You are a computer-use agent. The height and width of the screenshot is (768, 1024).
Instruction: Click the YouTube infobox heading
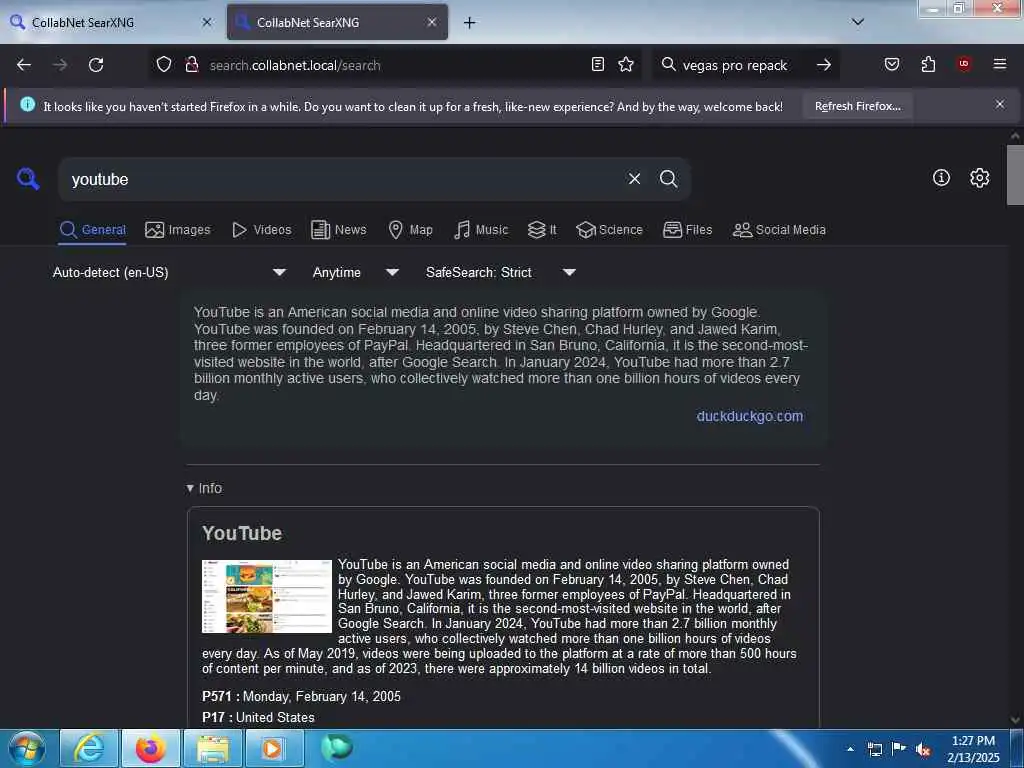click(242, 534)
